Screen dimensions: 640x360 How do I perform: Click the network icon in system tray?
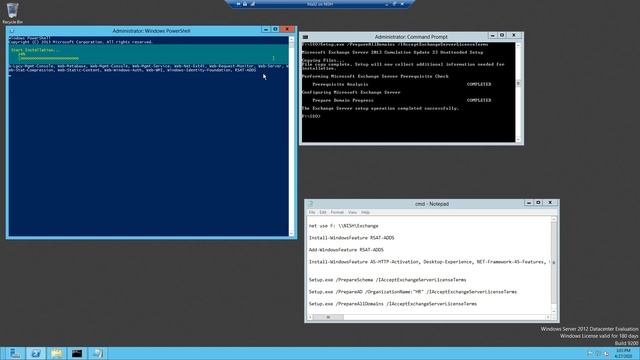(598, 353)
